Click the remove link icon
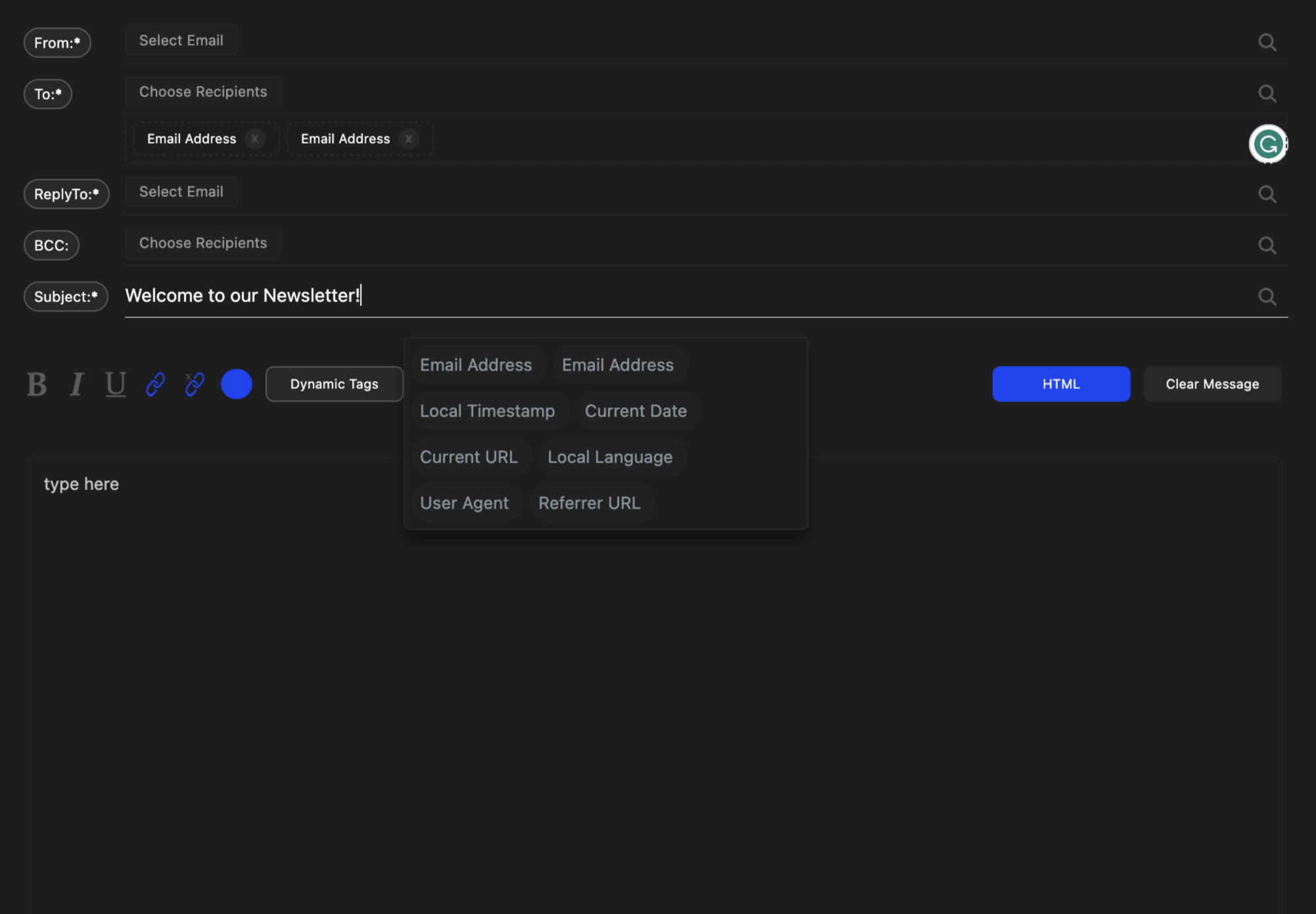1316x914 pixels. (195, 384)
